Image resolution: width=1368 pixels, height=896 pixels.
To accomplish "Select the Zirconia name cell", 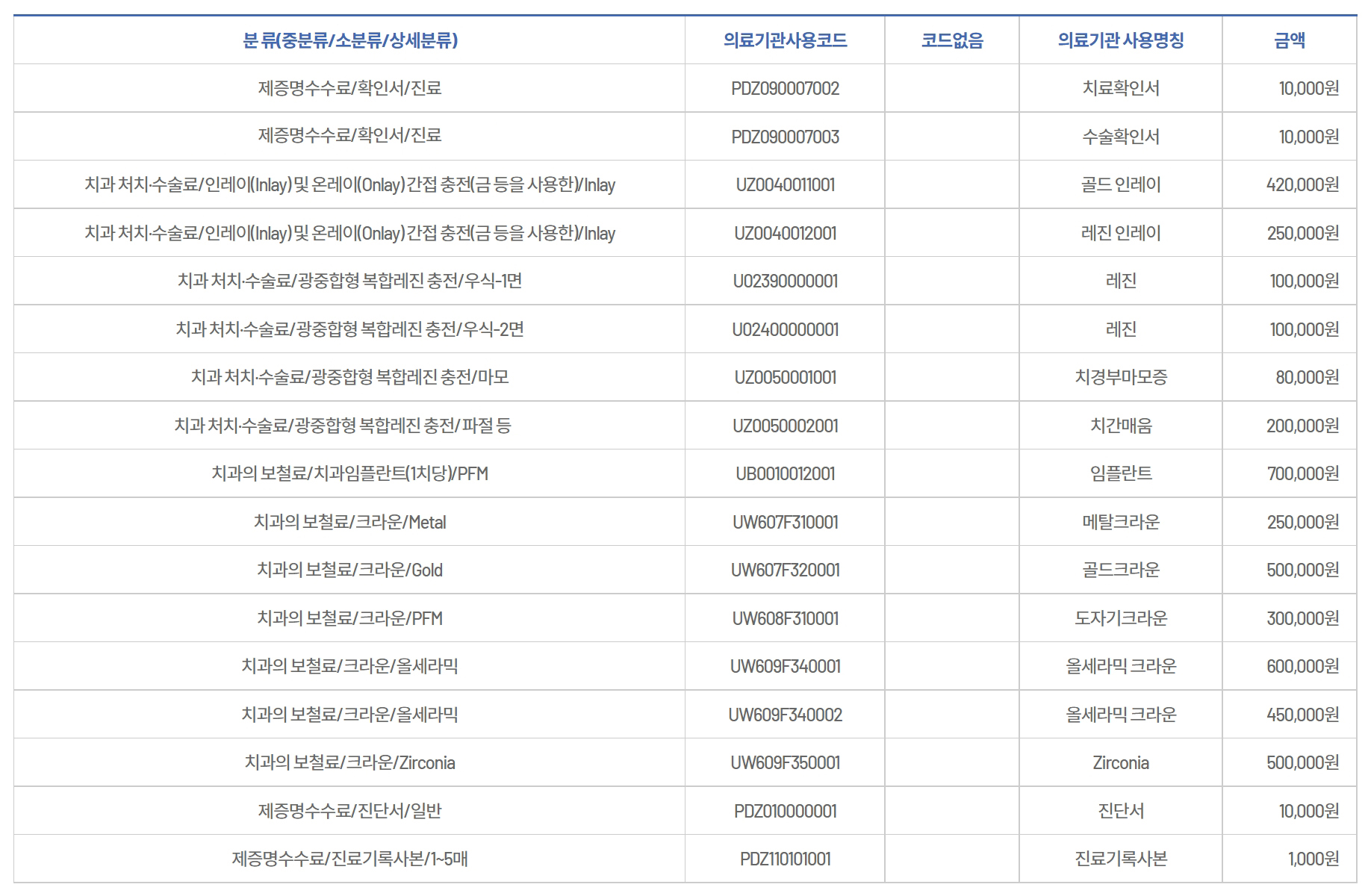I will 1120,763.
